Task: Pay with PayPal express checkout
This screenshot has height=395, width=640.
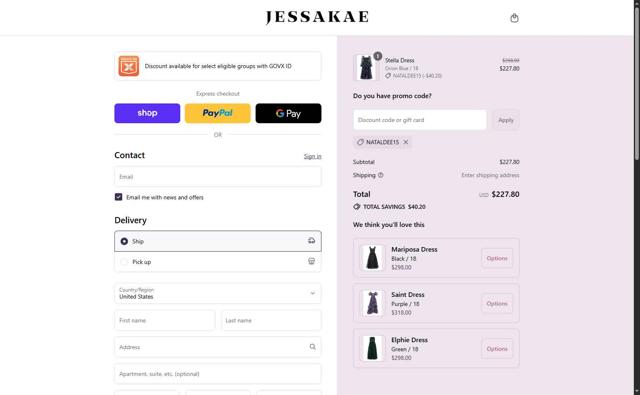Action: [218, 113]
